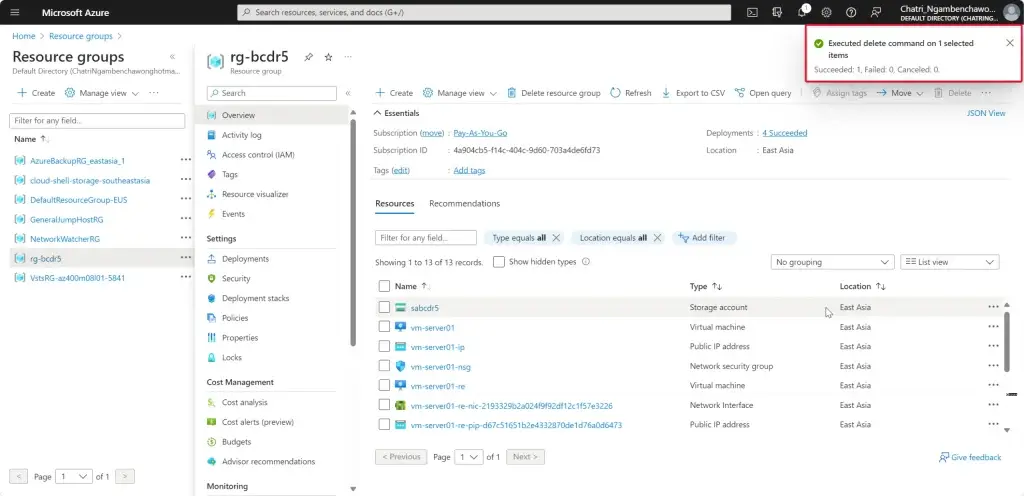Launch Cloud Shell from top bar
Image resolution: width=1024 pixels, height=496 pixels.
click(x=752, y=12)
